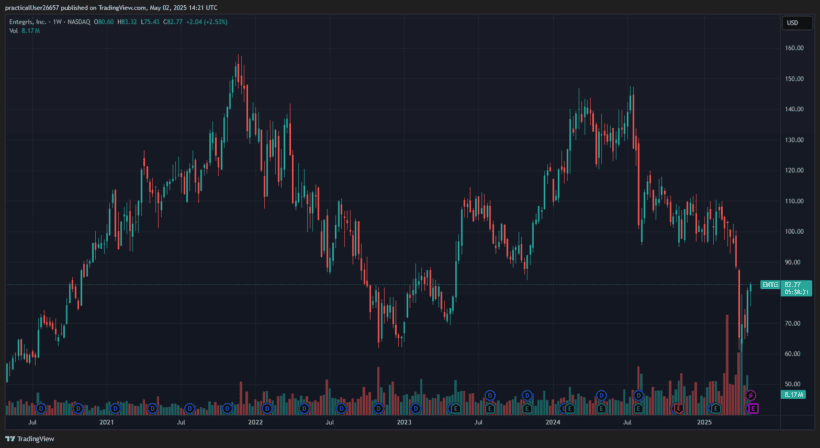Open the USD currency selector

tap(793, 23)
